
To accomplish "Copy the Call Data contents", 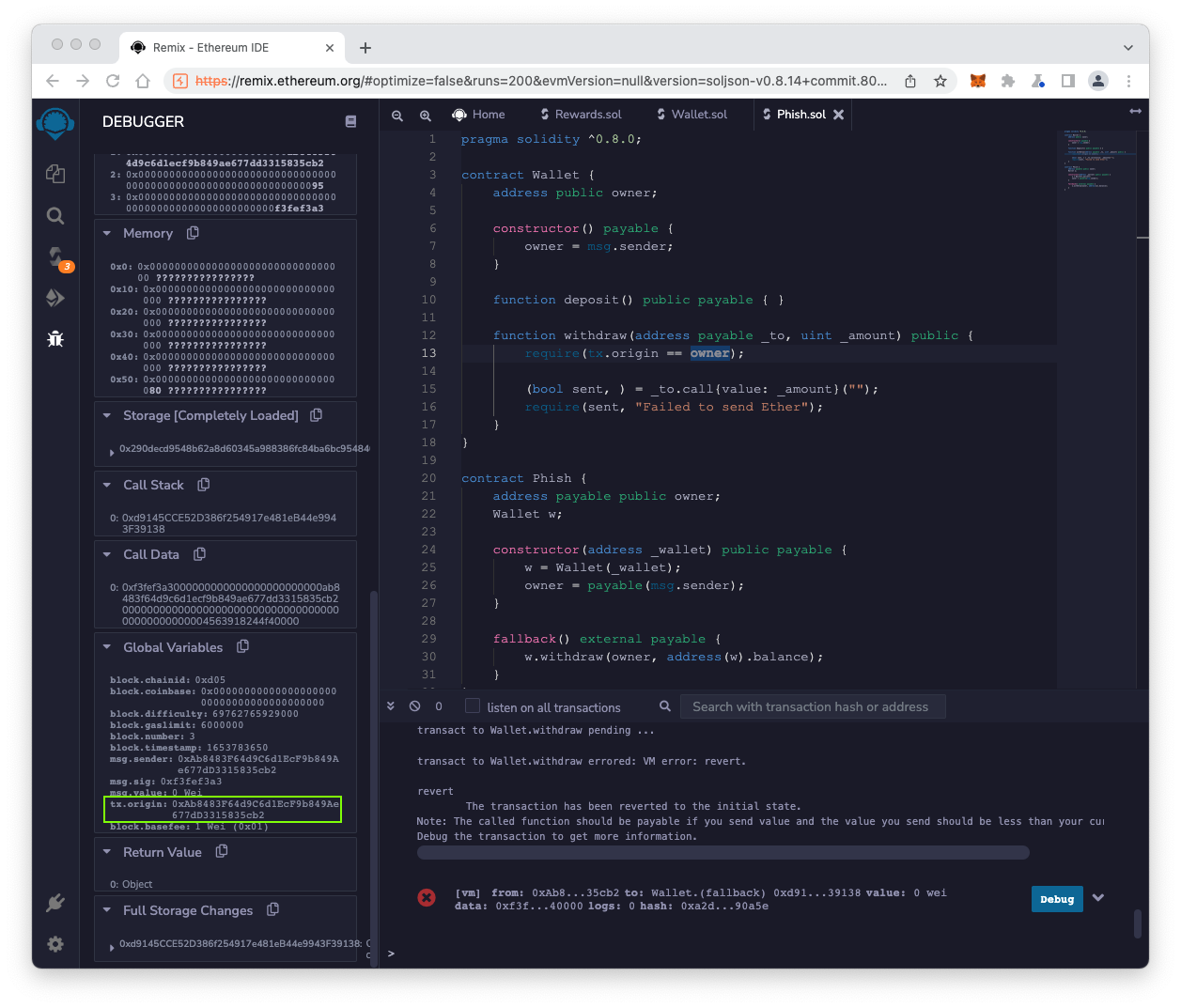I will coord(199,554).
